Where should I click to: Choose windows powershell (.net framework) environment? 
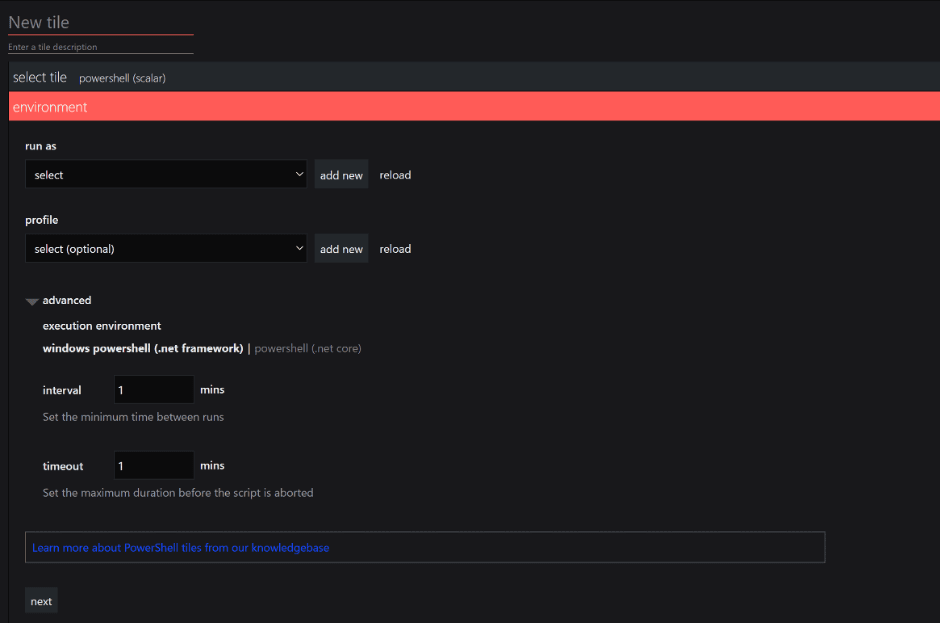pyautogui.click(x=143, y=349)
